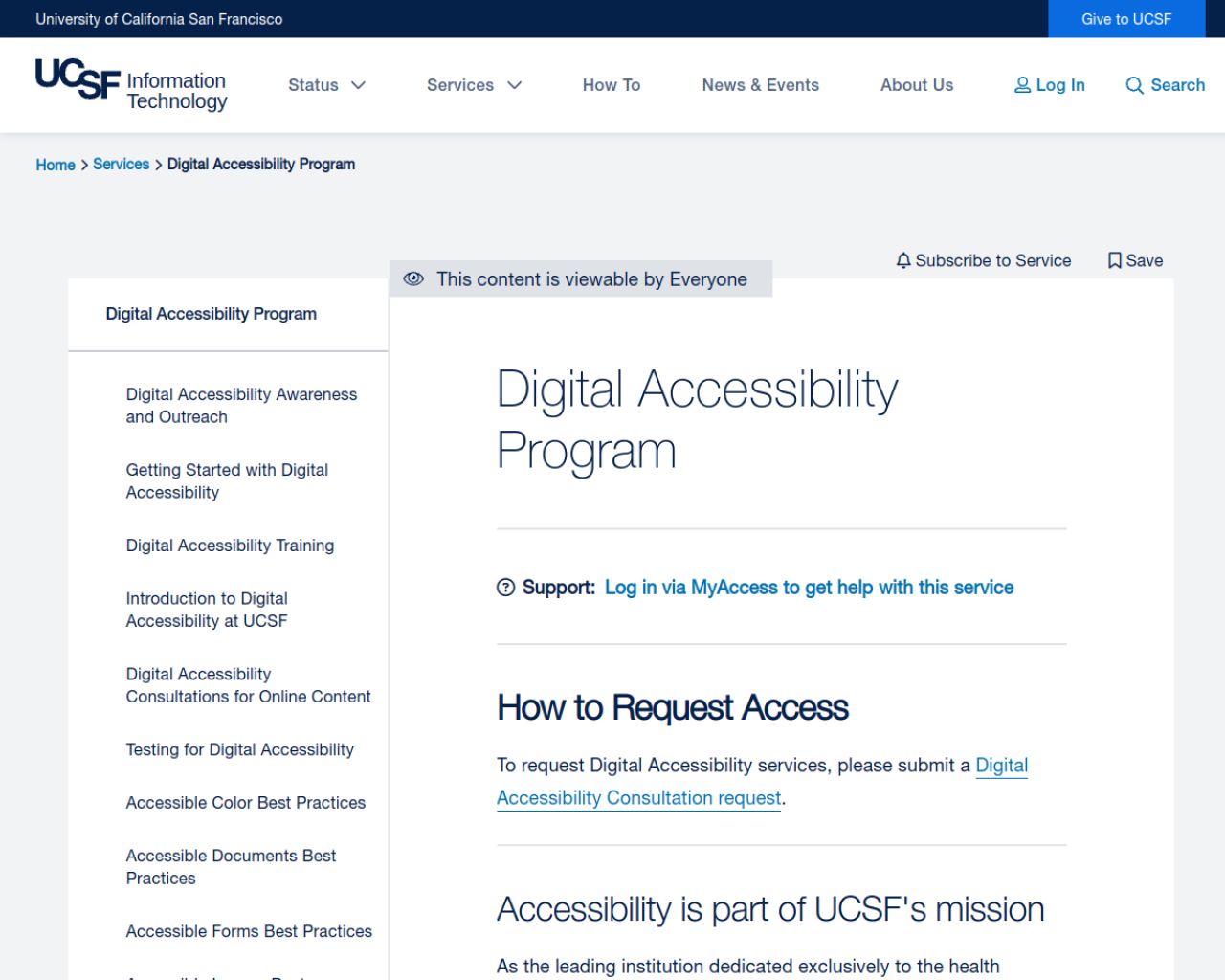Click the user icon beside Log In
This screenshot has width=1225, height=980.
click(1022, 85)
